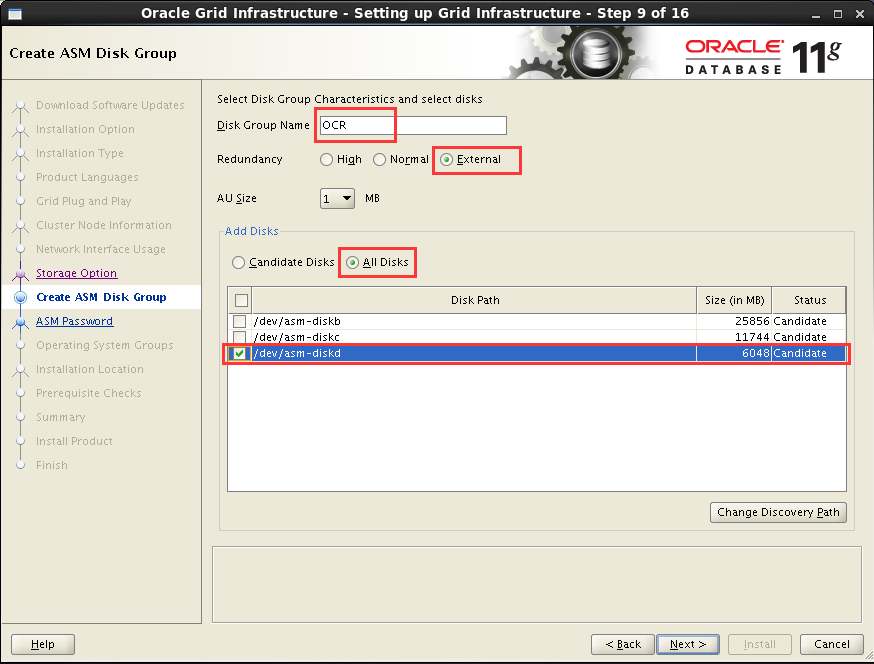Open the Storage Option step link
The height and width of the screenshot is (664, 874).
(76, 273)
